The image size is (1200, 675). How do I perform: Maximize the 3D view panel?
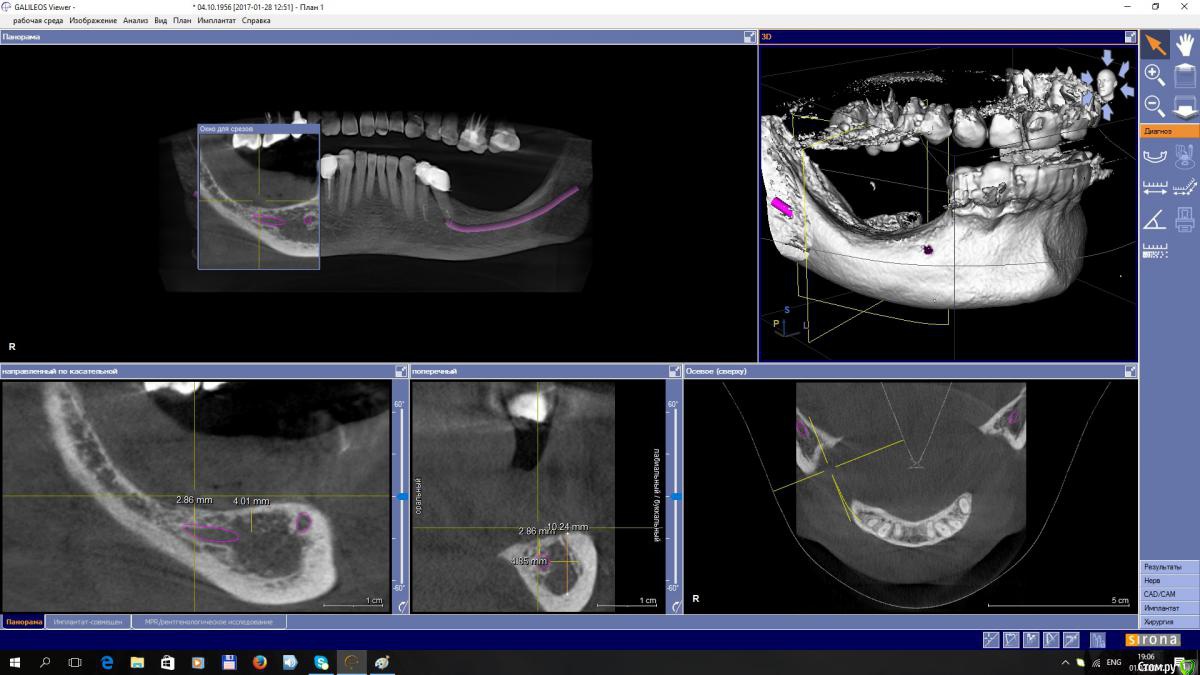(1130, 37)
